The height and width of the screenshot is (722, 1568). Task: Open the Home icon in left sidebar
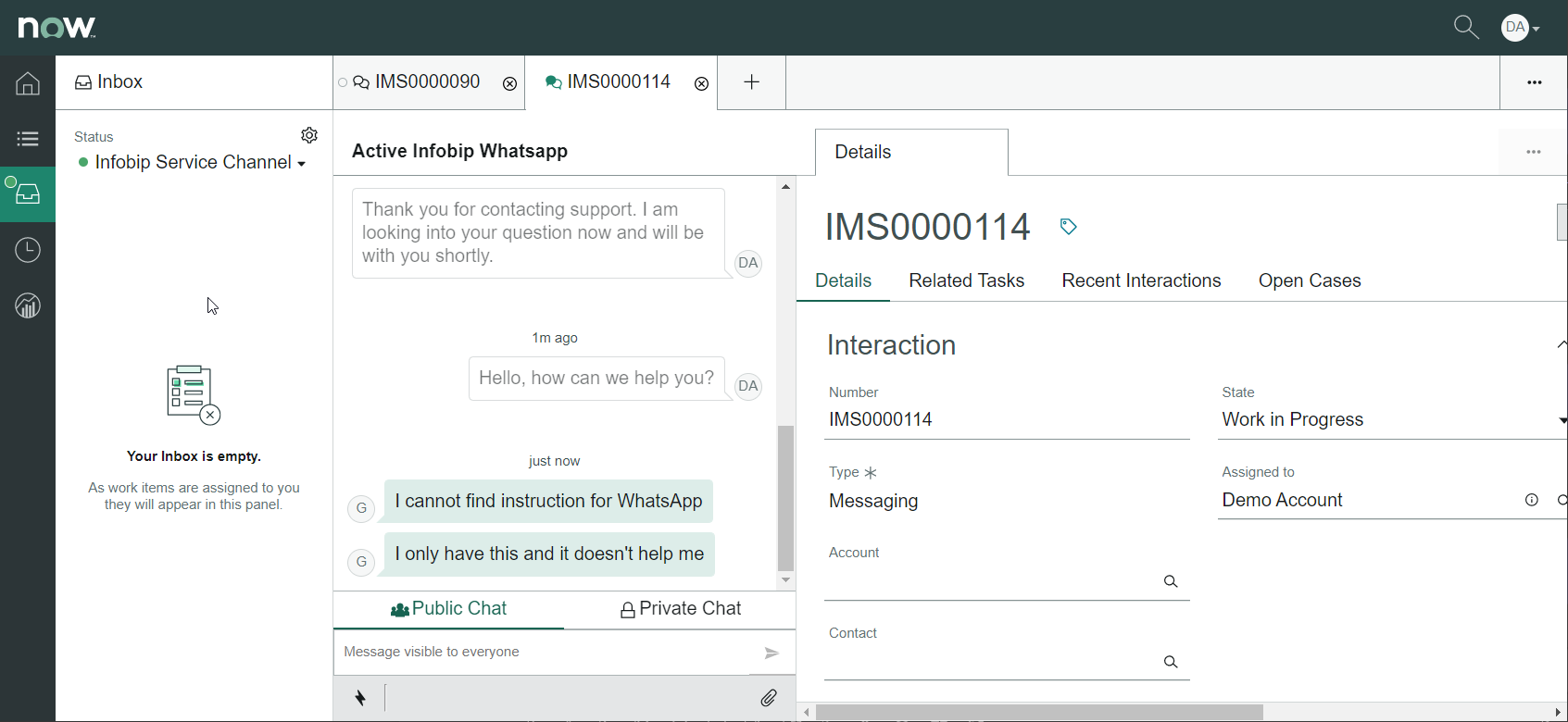coord(28,83)
